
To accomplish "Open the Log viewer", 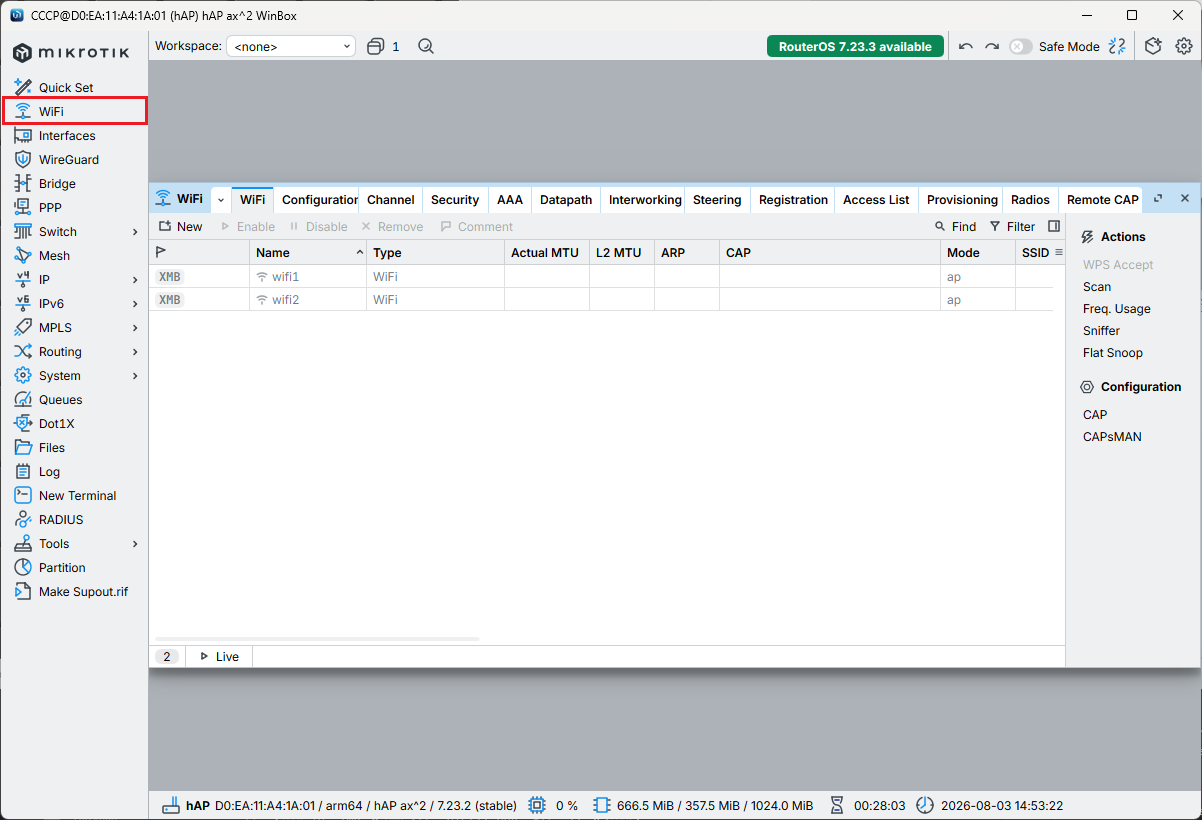I will click(49, 471).
